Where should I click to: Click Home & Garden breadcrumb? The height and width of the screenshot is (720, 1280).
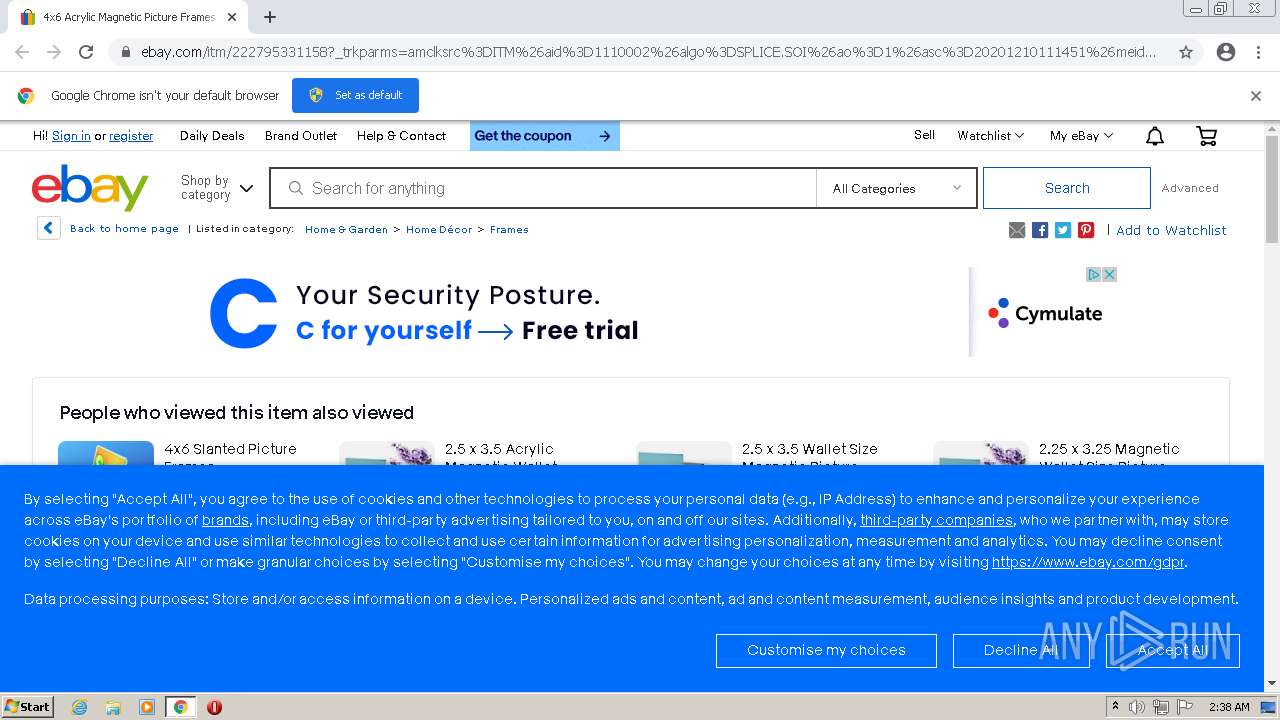coord(346,229)
